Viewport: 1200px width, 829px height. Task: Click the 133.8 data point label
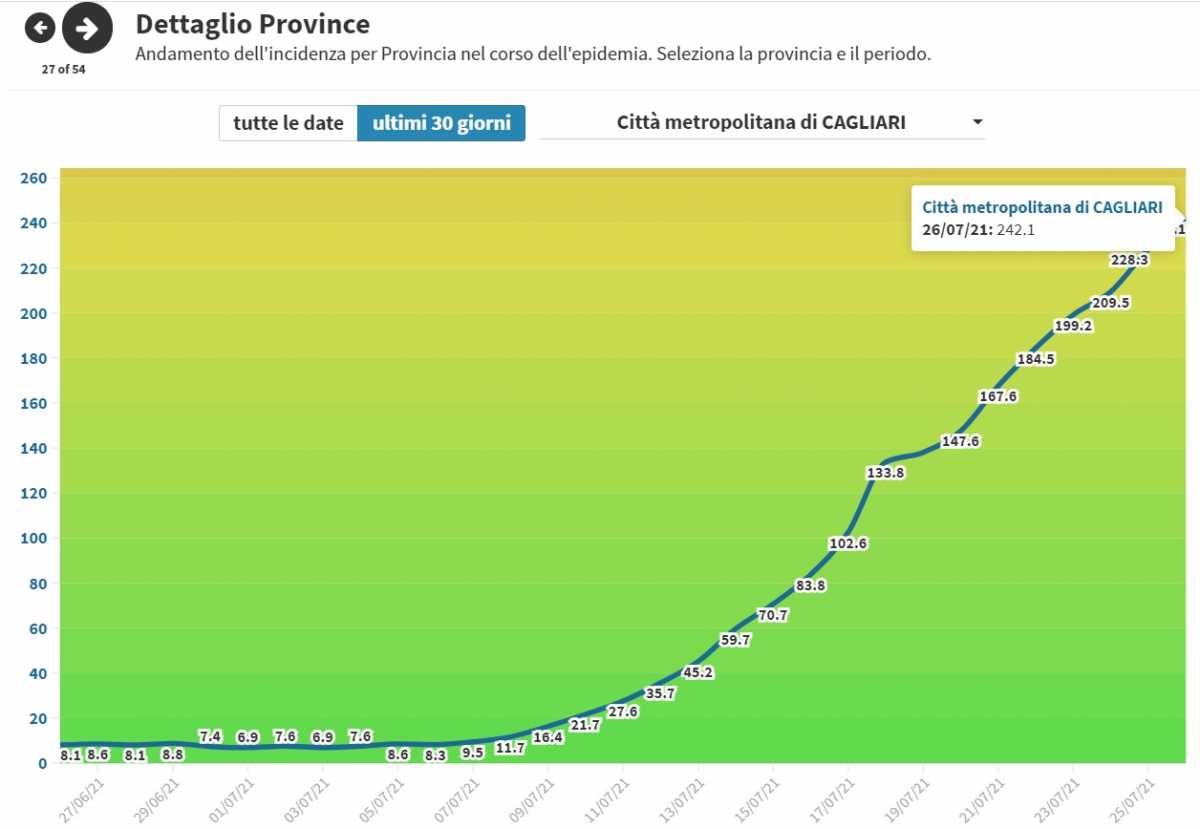886,473
